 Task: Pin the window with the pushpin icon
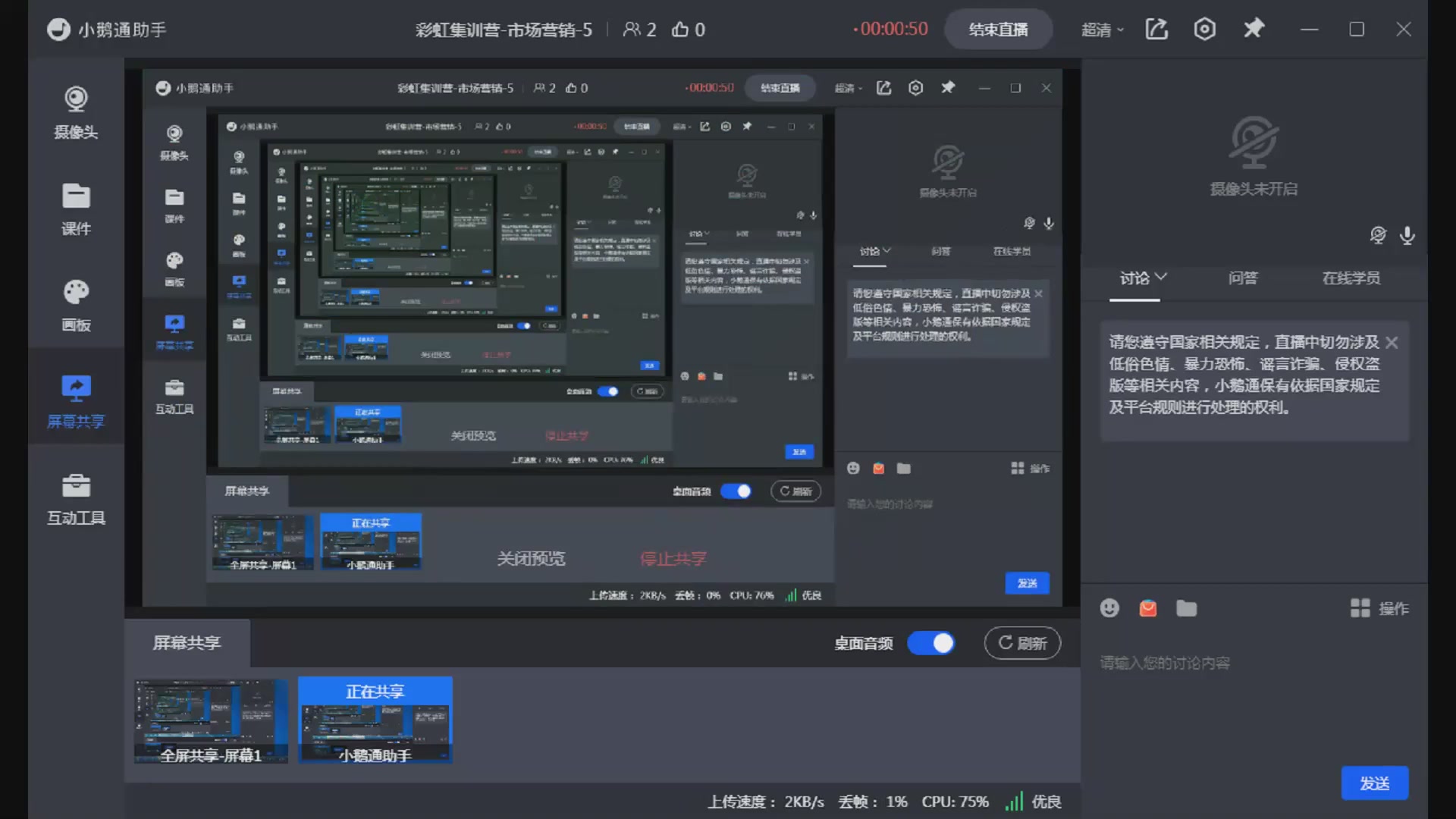(x=1254, y=29)
